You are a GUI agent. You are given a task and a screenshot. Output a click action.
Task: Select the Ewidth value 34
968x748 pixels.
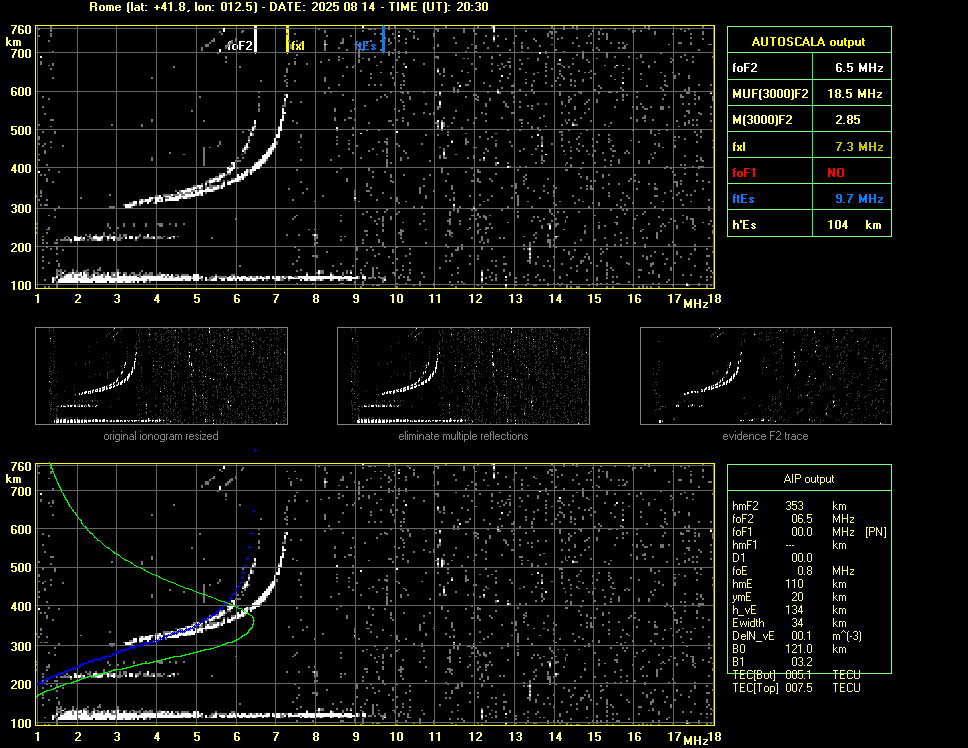pyautogui.click(x=797, y=623)
